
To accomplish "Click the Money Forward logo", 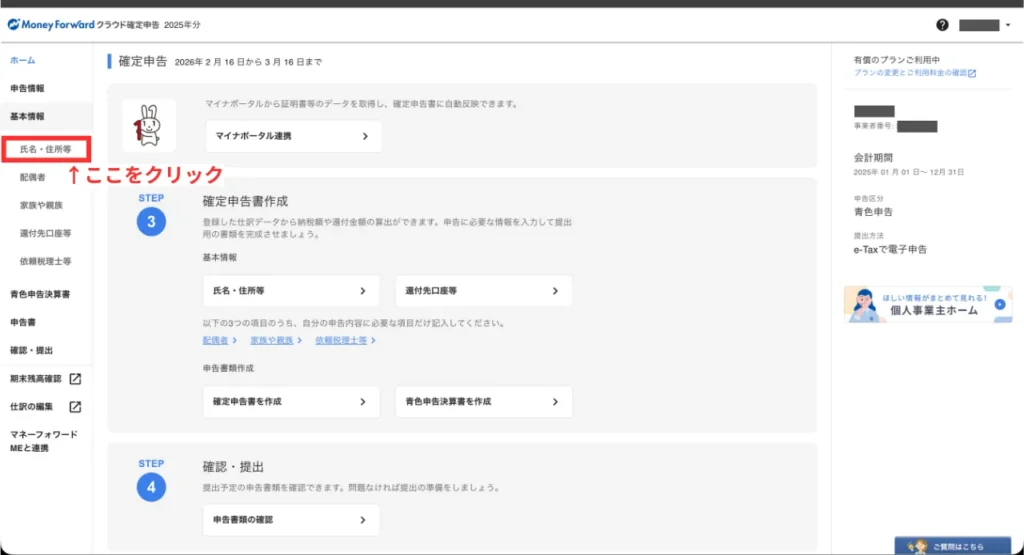I will point(51,25).
